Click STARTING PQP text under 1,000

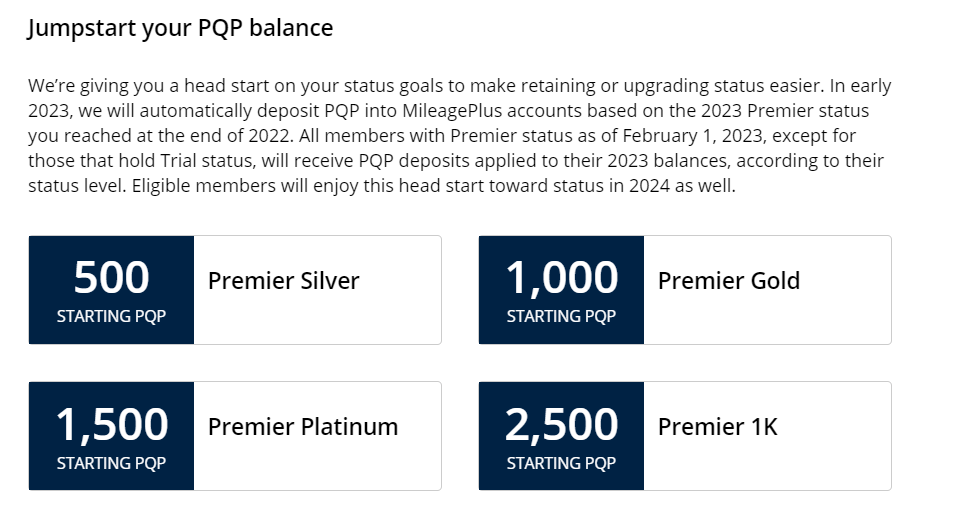(x=562, y=316)
